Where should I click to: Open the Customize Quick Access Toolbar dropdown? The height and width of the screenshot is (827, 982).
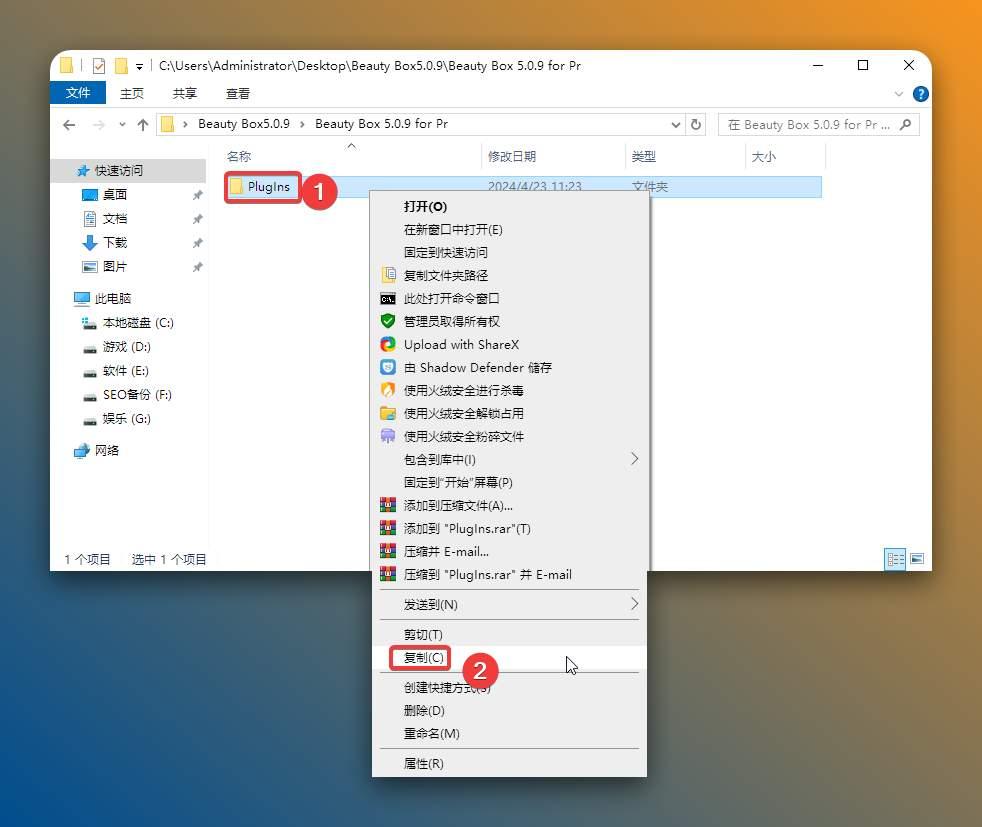click(x=139, y=66)
